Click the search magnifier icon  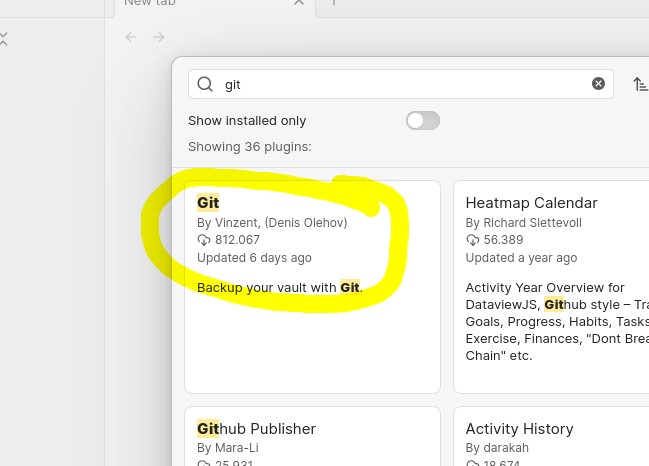(x=205, y=84)
